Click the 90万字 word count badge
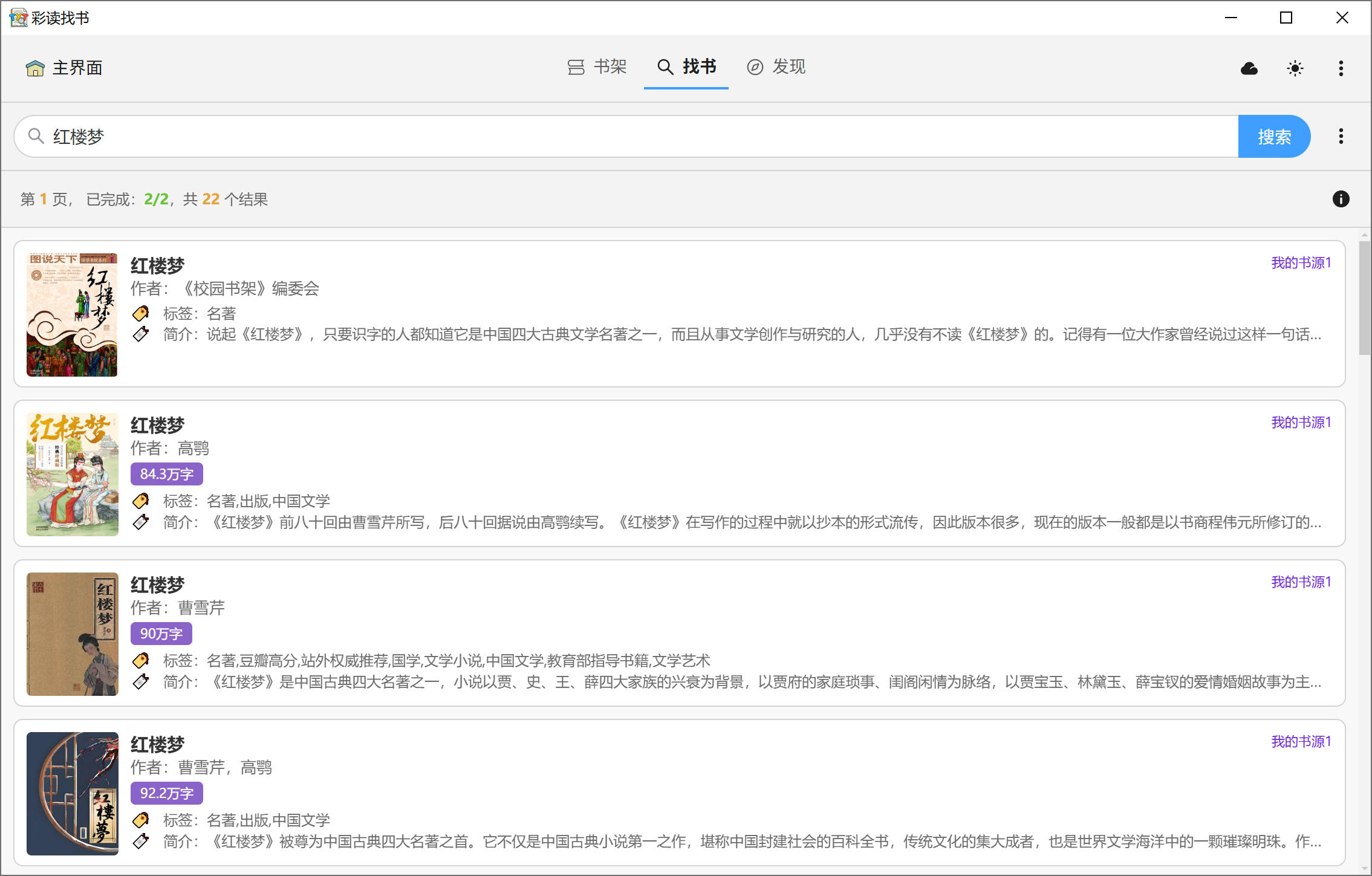1372x876 pixels. pos(161,634)
